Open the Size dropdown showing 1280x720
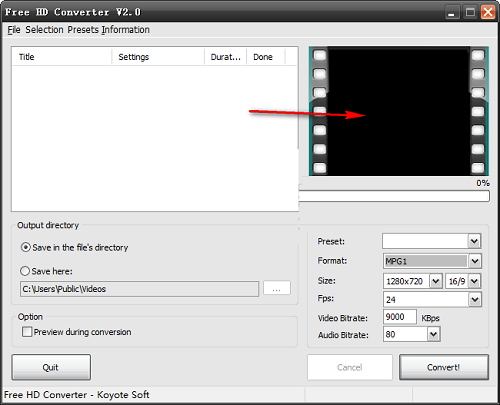 pos(435,281)
